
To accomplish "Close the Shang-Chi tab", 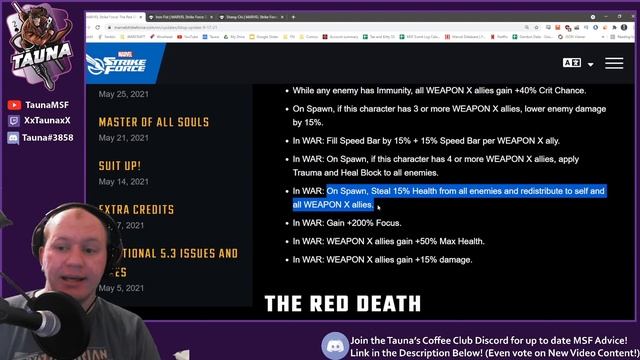I will tap(282, 17).
